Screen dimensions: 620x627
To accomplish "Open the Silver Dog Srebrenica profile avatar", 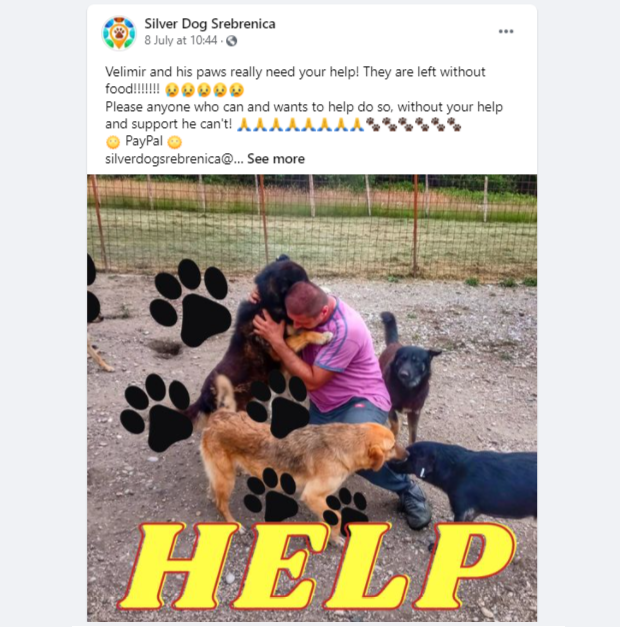I will [119, 33].
